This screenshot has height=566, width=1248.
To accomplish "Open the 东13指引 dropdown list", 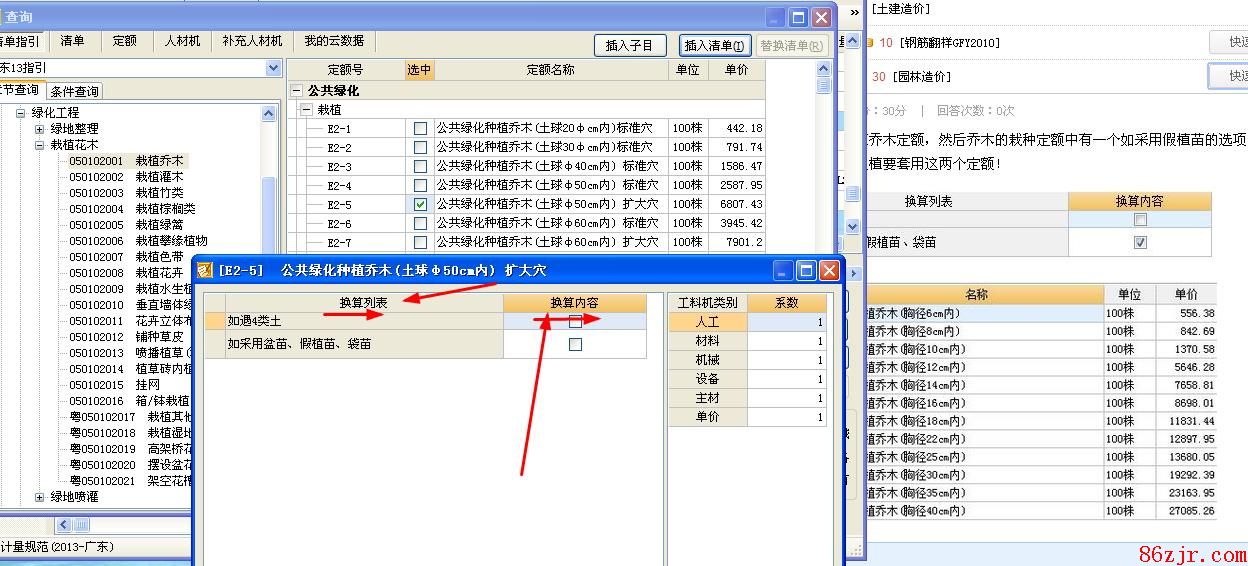I will [x=273, y=68].
